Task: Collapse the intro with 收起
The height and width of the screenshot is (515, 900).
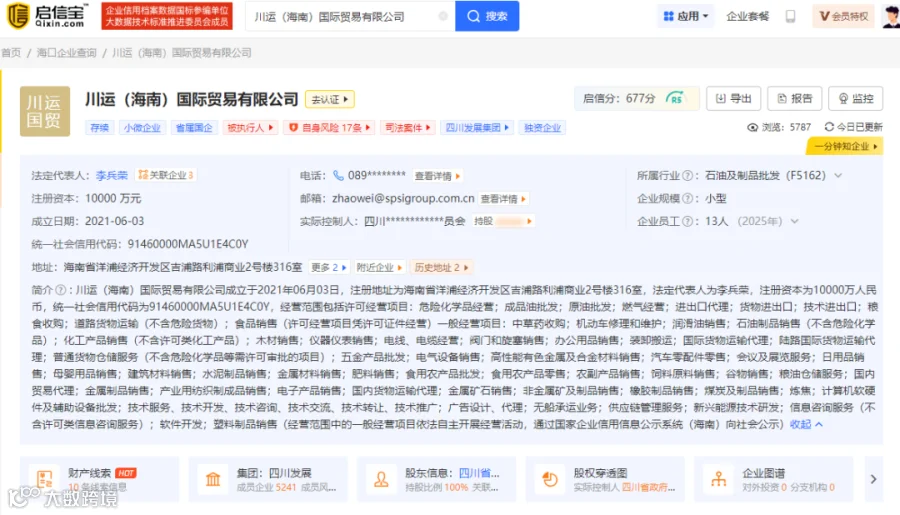Action: point(806,424)
